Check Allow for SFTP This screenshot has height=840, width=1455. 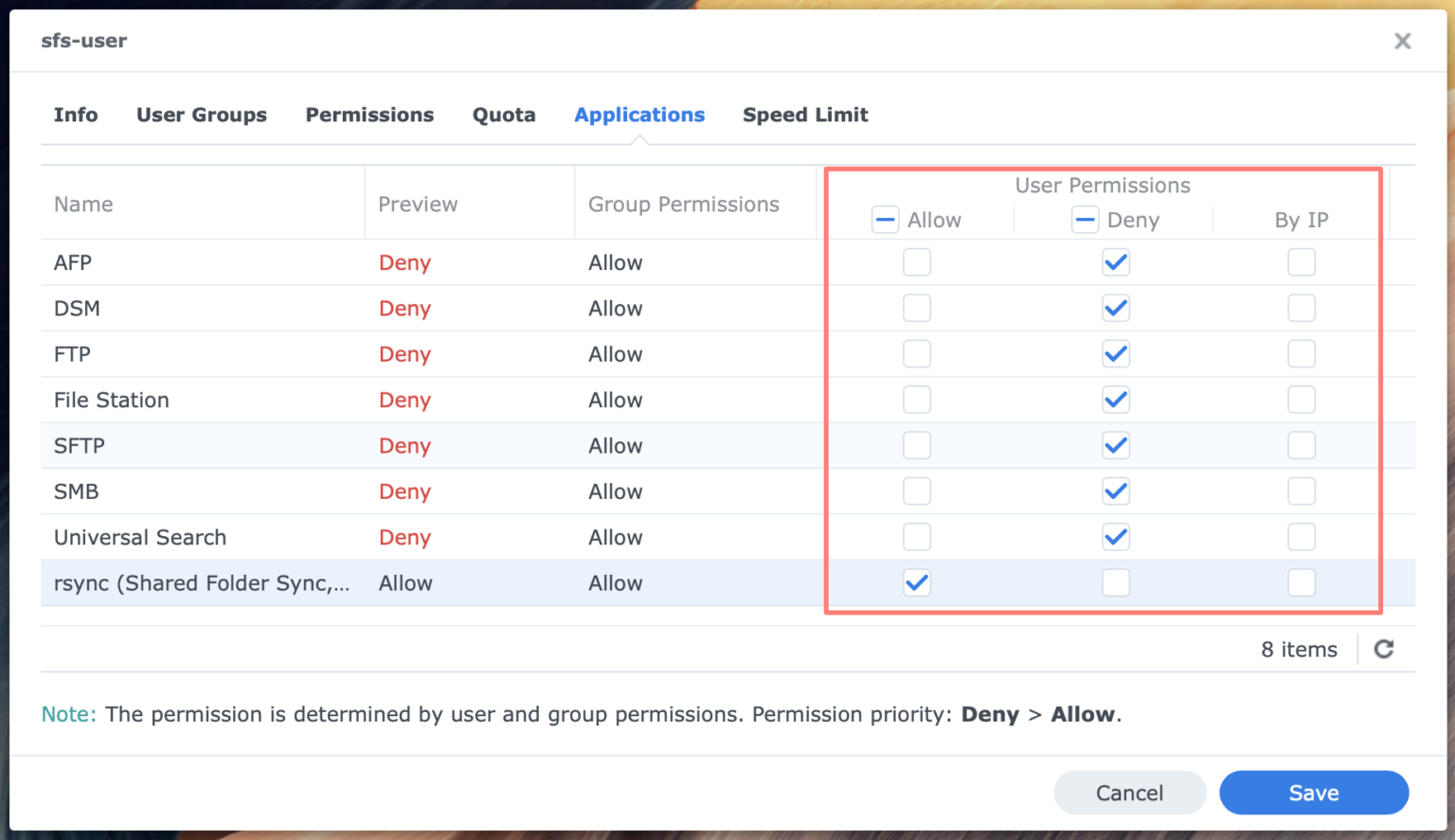pos(917,445)
